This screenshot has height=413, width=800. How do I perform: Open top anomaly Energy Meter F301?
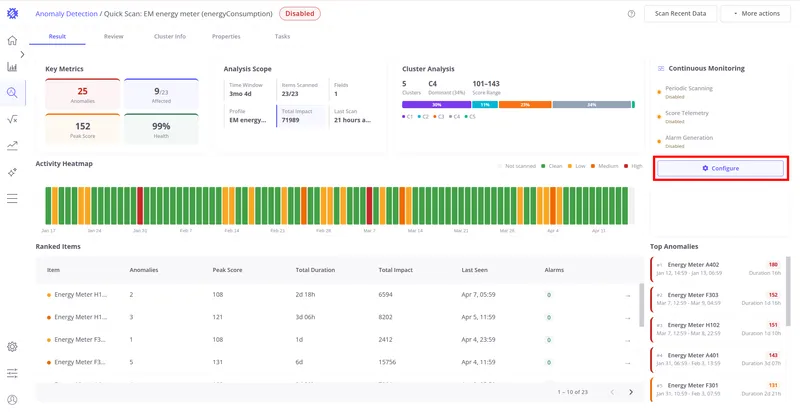click(x=716, y=390)
